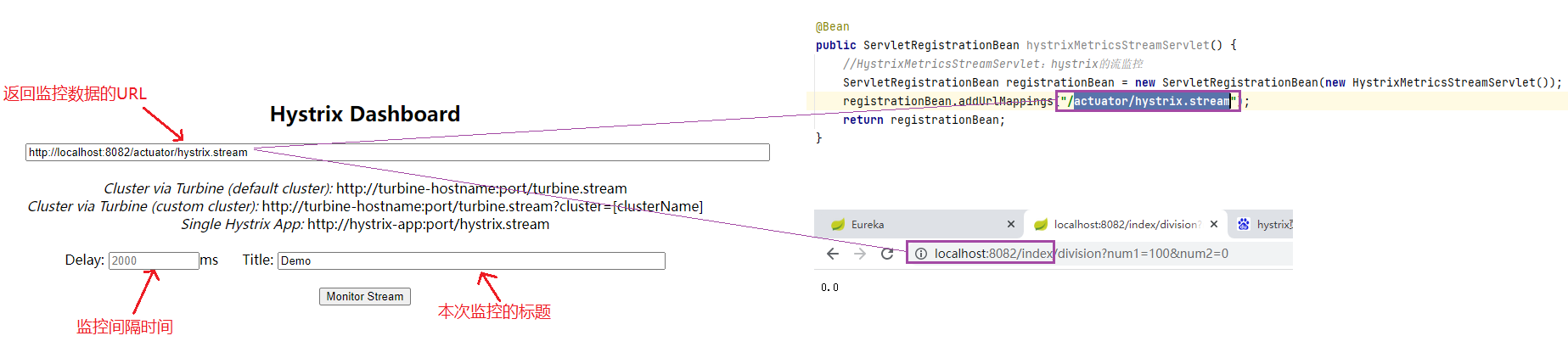
Task: Select the localhost:8082/index/division tab
Action: coord(1124,224)
